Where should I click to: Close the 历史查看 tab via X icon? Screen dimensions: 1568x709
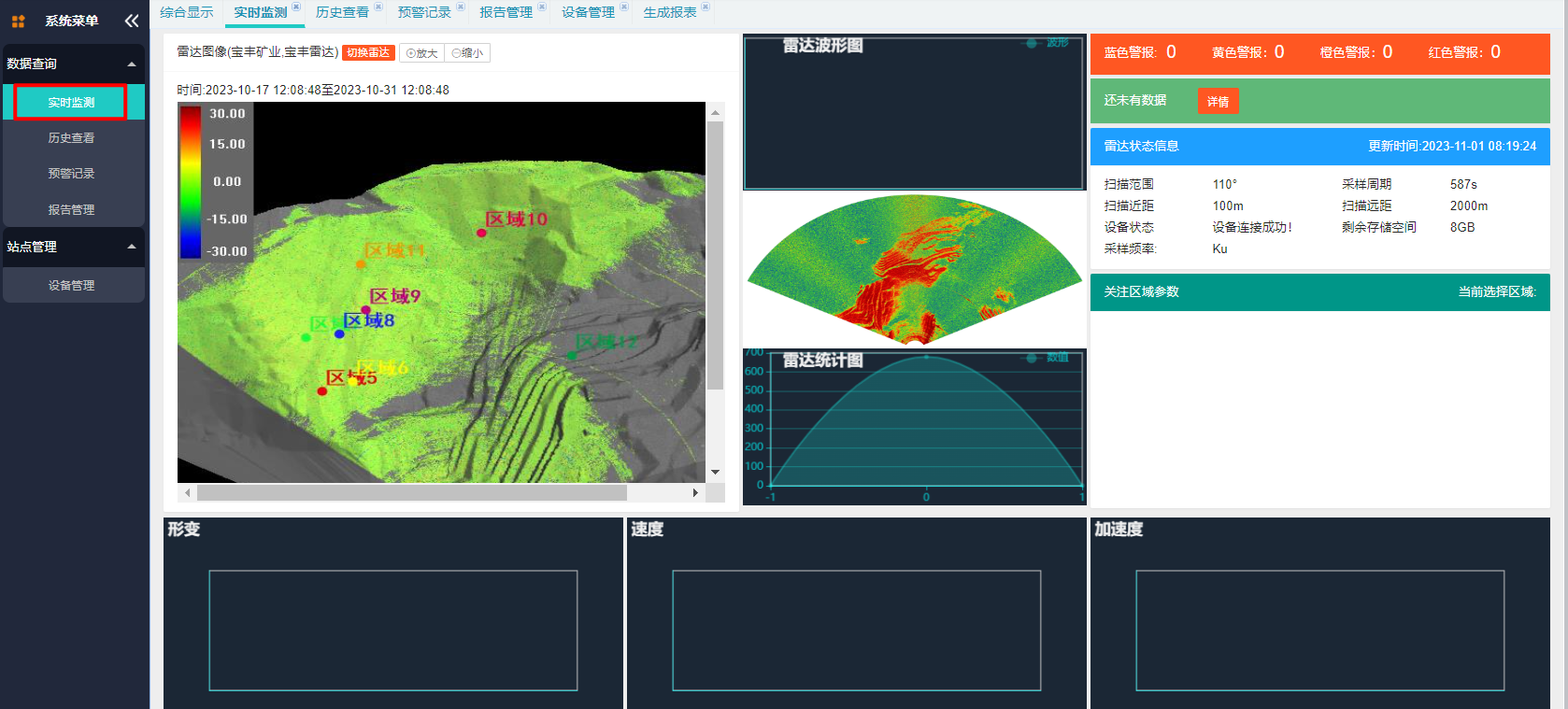tap(378, 7)
